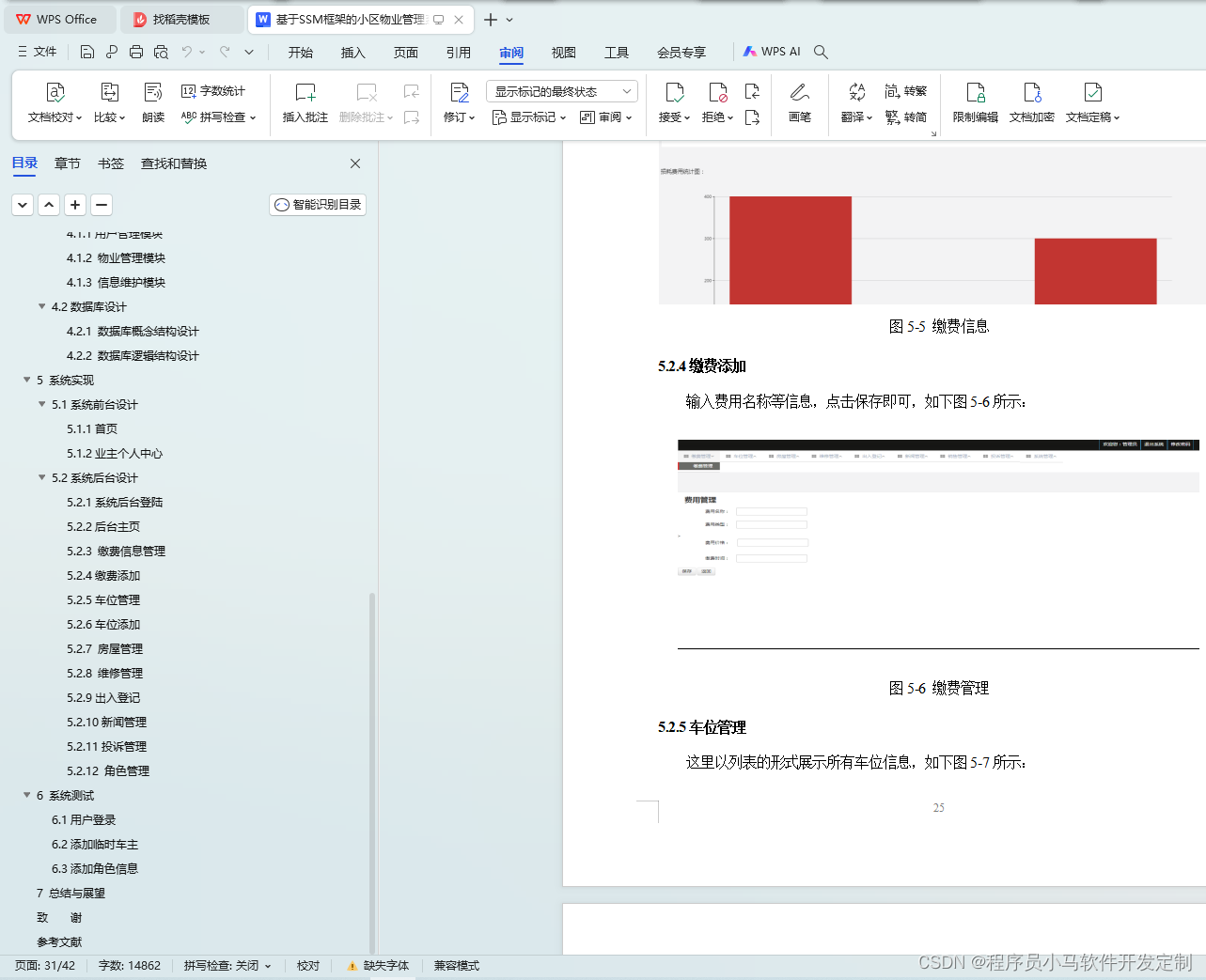This screenshot has width=1206, height=980.
Task: Launch the WPS AI assistant
Action: click(x=772, y=52)
